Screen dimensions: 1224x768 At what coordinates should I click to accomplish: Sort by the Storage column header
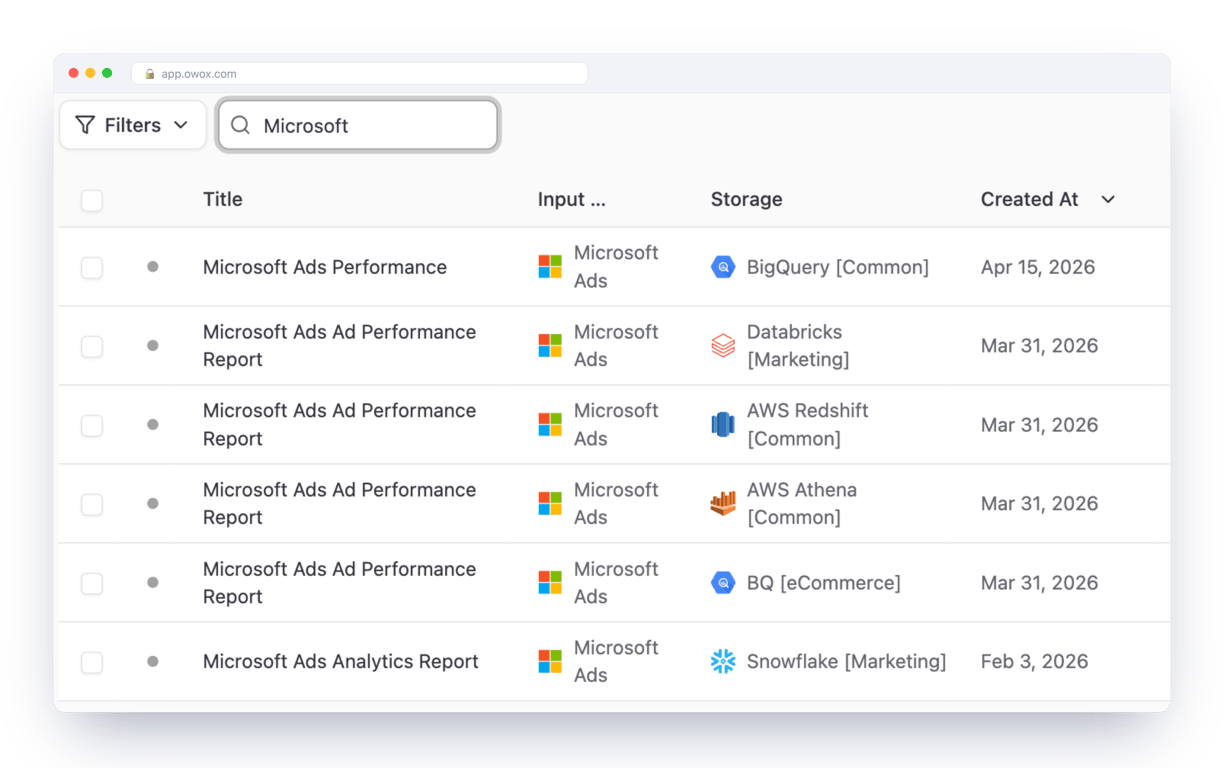(x=746, y=199)
